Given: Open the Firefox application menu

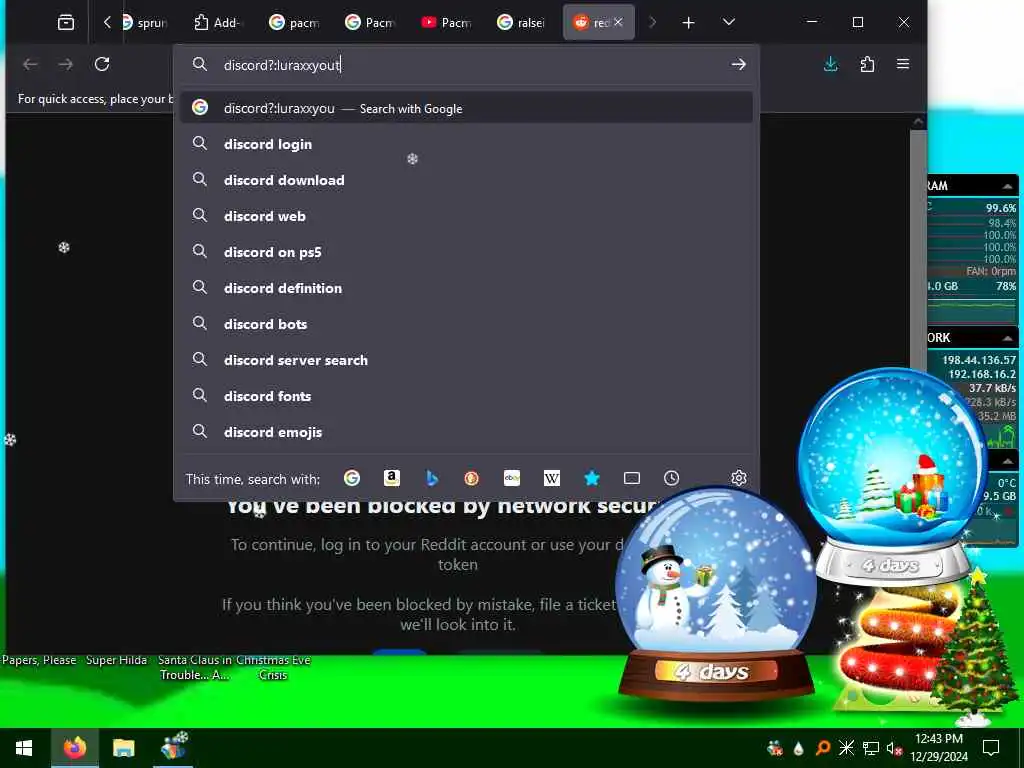Looking at the screenshot, I should pyautogui.click(x=903, y=64).
